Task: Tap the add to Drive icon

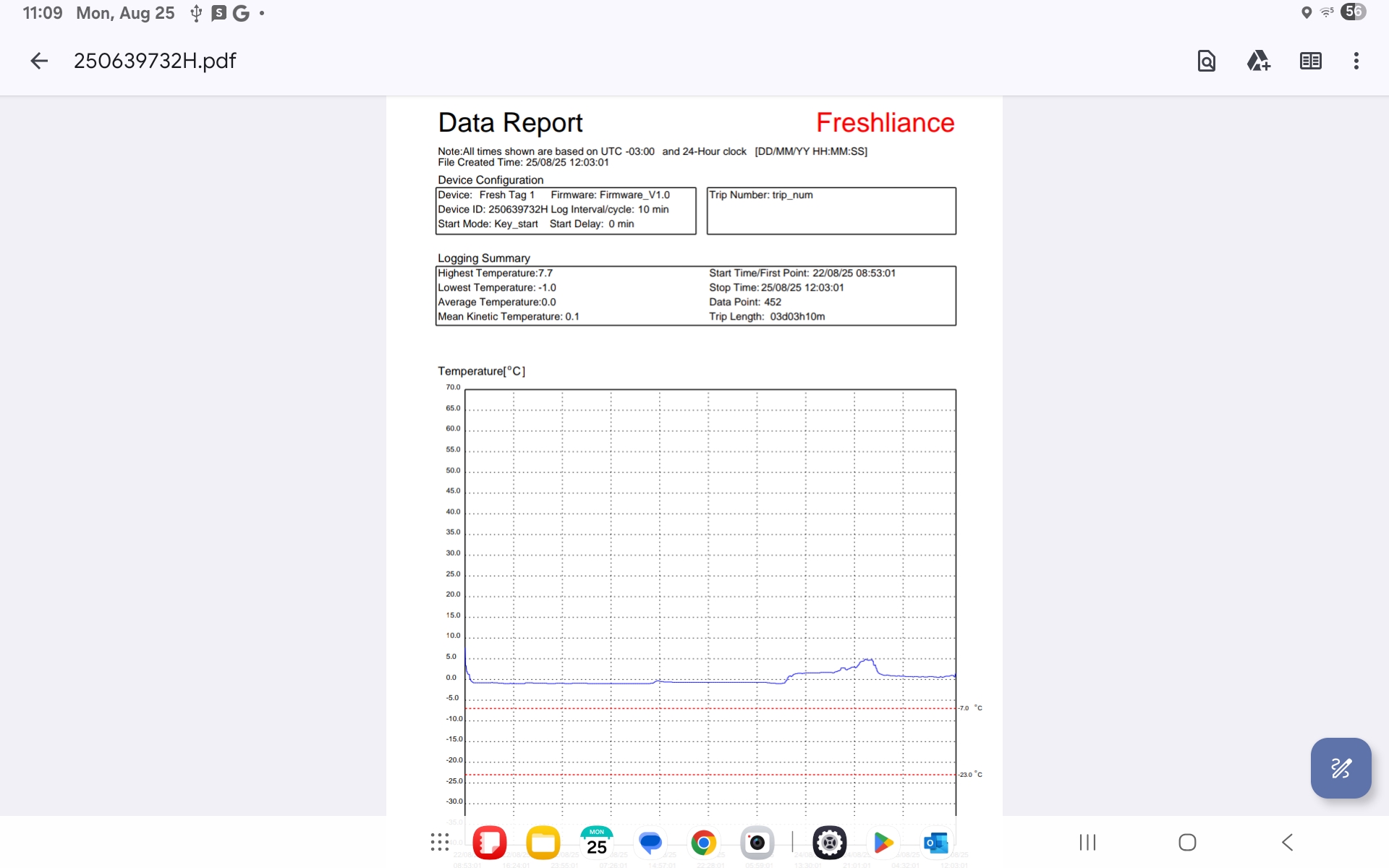Action: [1258, 61]
